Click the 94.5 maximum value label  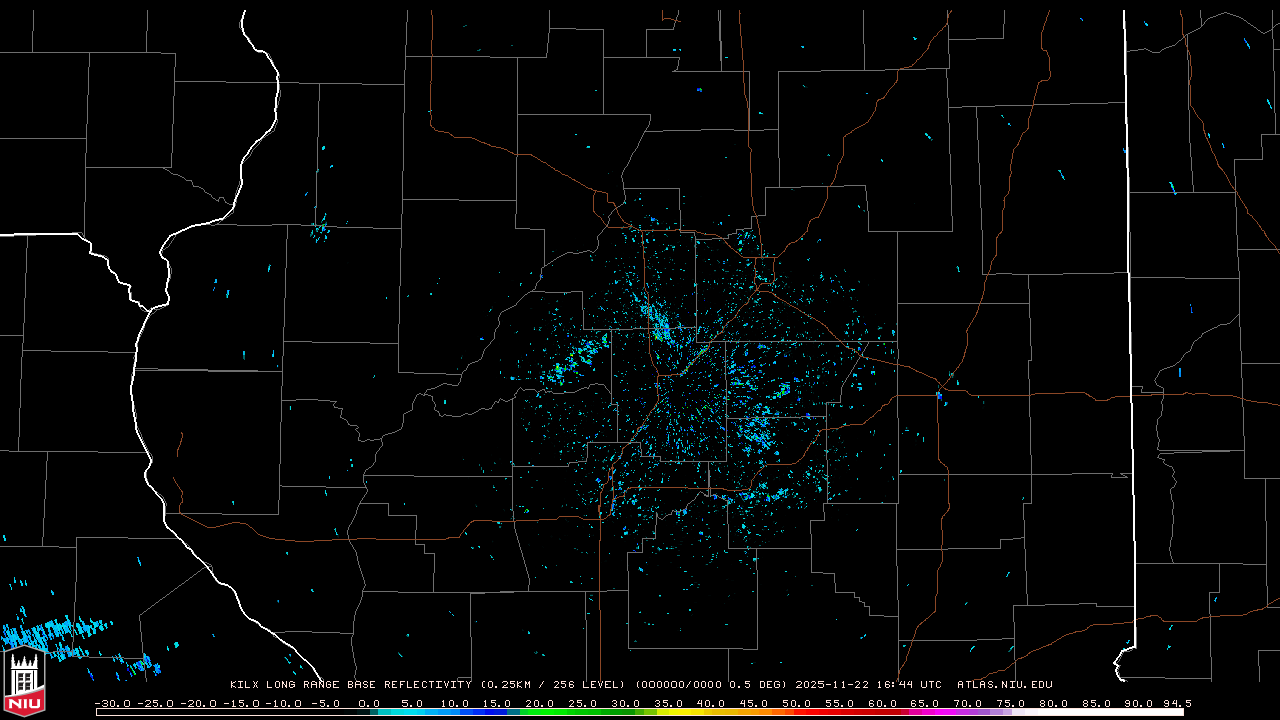tap(1176, 703)
